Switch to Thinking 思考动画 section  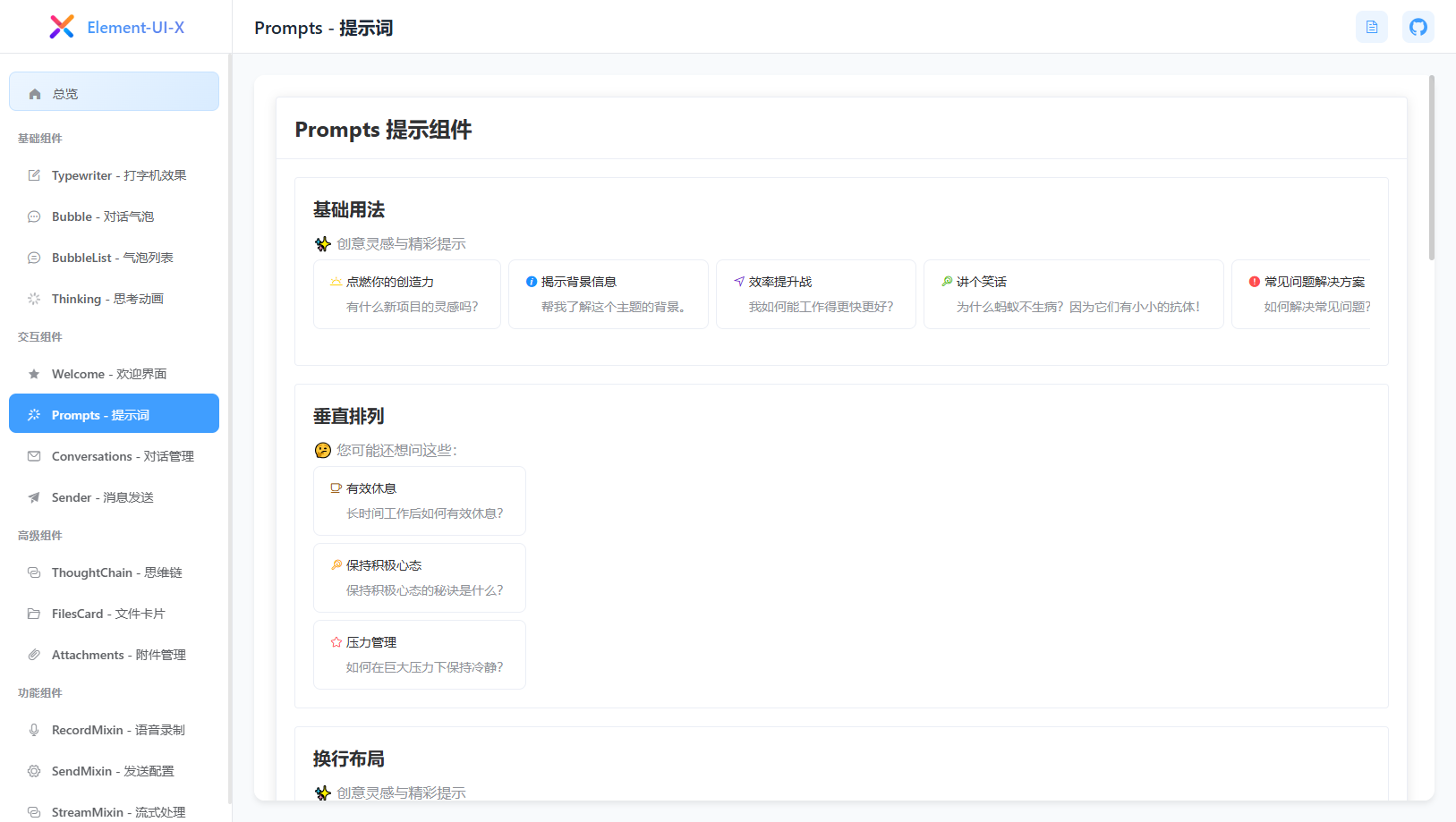(x=107, y=299)
